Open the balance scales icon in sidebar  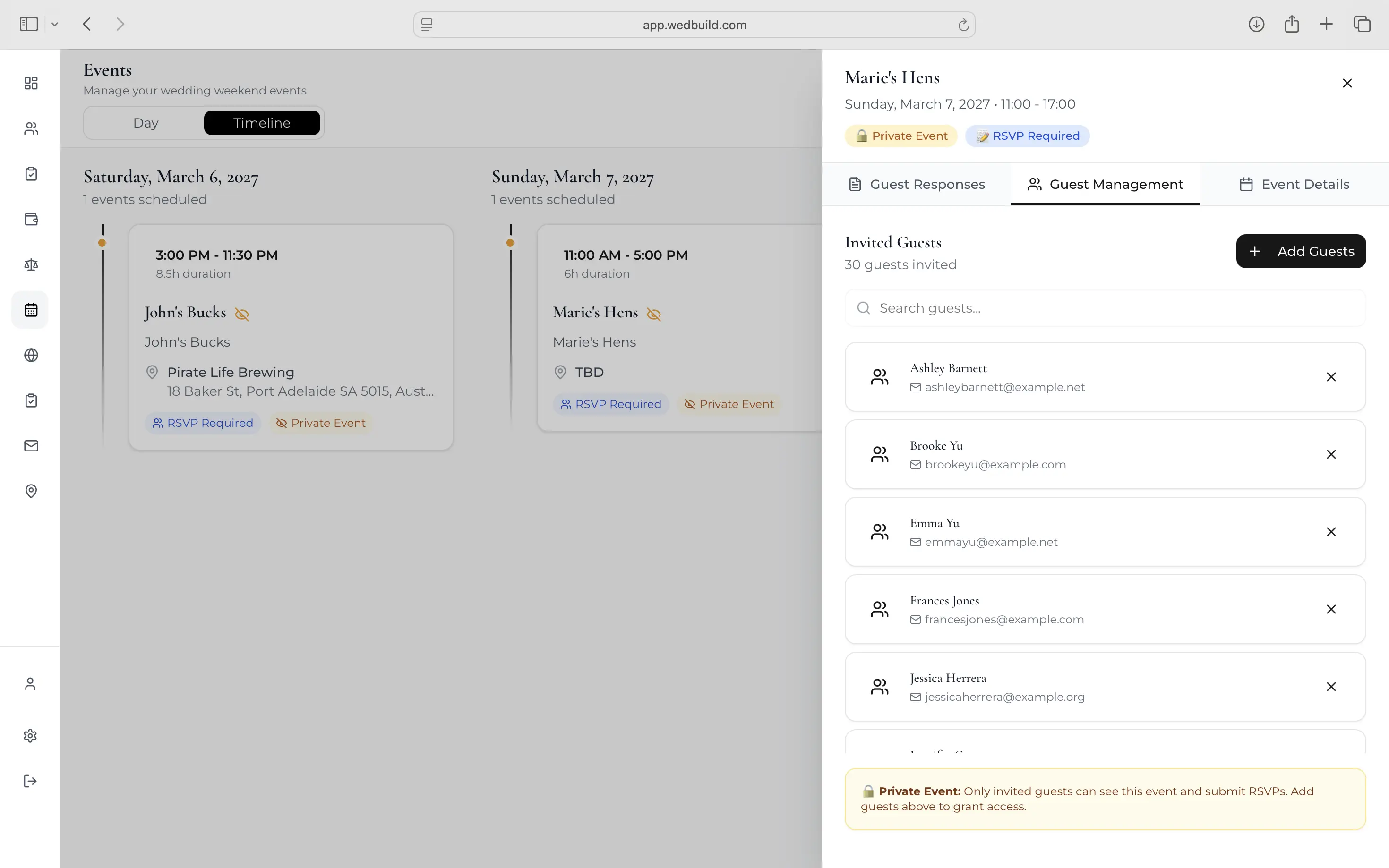31,264
